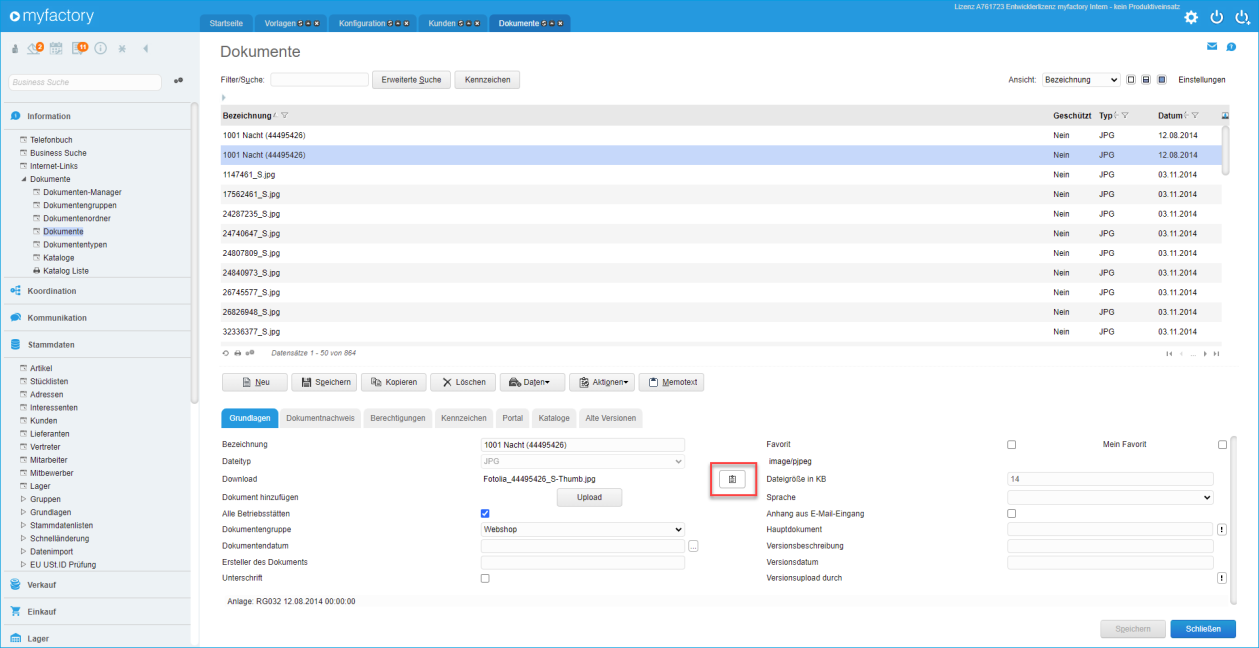Toggle the Unterschrift checkbox

[486, 578]
